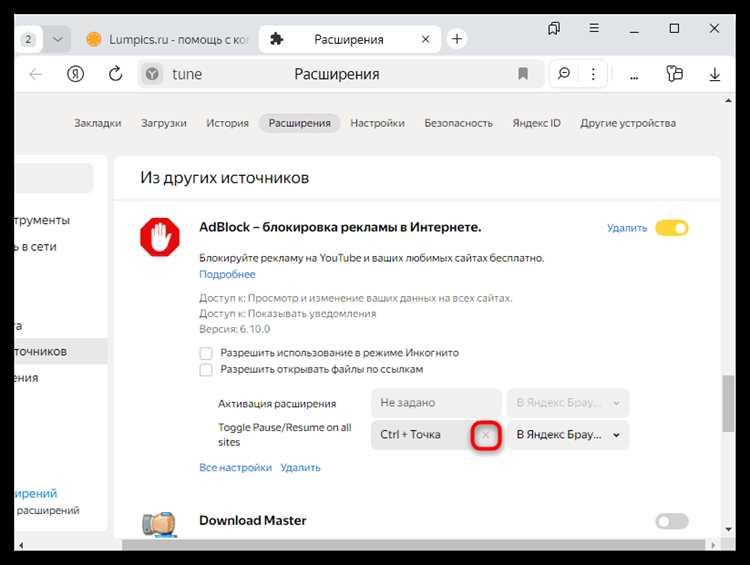Open the downloads arrow icon
This screenshot has height=565, width=750.
click(715, 74)
